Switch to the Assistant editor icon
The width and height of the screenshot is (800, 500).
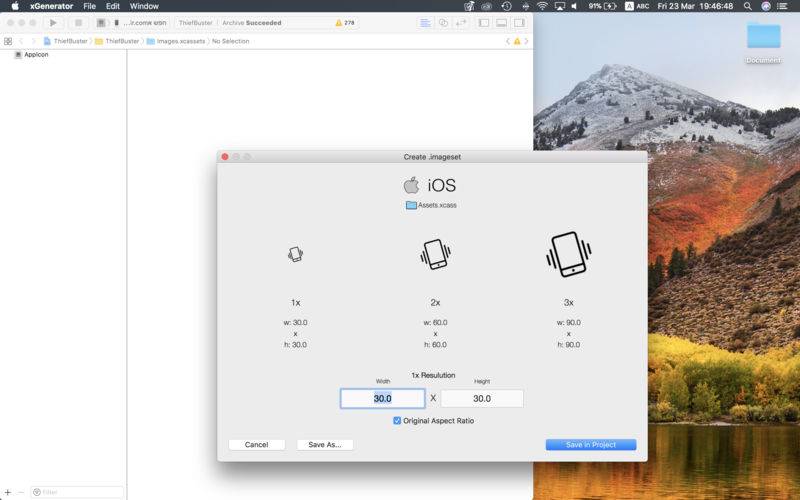point(443,22)
